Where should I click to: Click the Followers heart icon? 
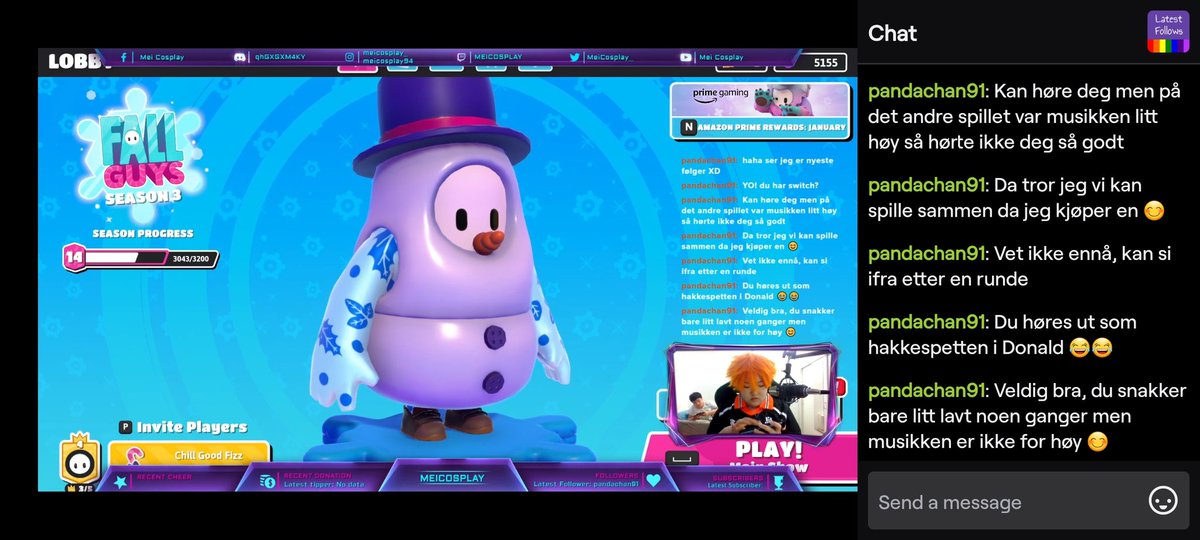tap(653, 481)
